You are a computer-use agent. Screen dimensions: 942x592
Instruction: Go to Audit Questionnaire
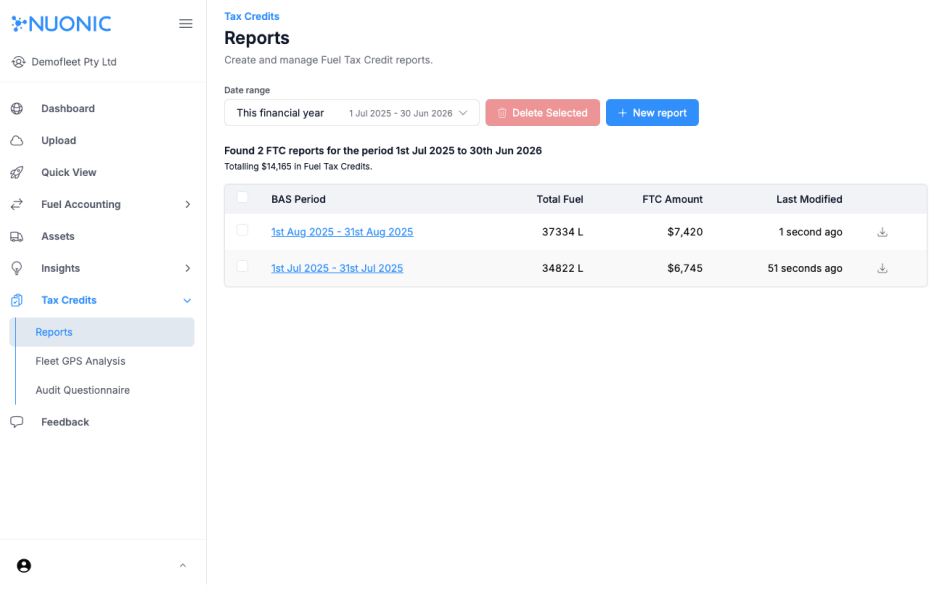pos(82,390)
